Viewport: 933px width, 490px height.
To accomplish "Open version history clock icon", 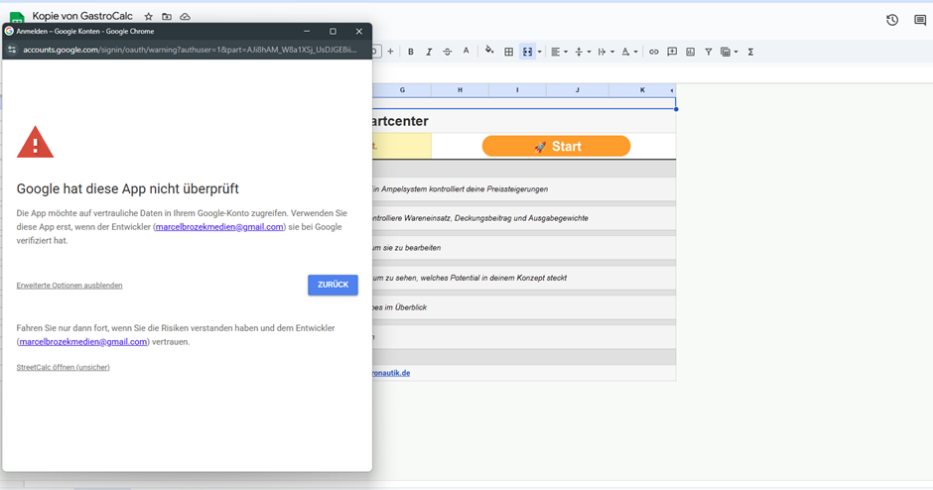I will [892, 20].
